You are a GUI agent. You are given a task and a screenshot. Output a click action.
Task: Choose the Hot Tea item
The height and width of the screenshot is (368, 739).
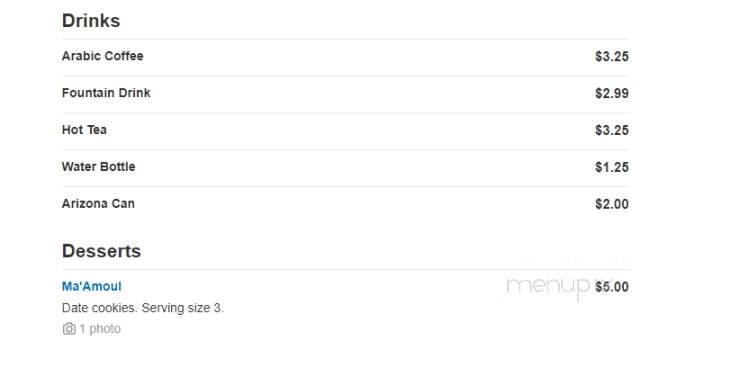[84, 130]
